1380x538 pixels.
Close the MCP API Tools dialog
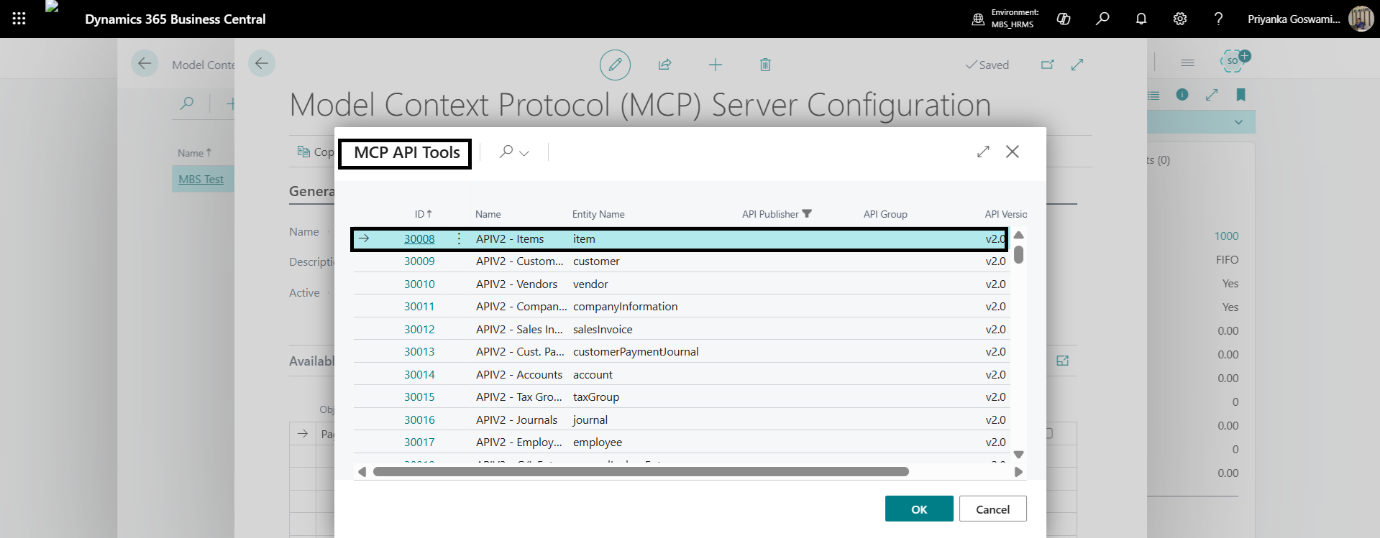point(1012,152)
